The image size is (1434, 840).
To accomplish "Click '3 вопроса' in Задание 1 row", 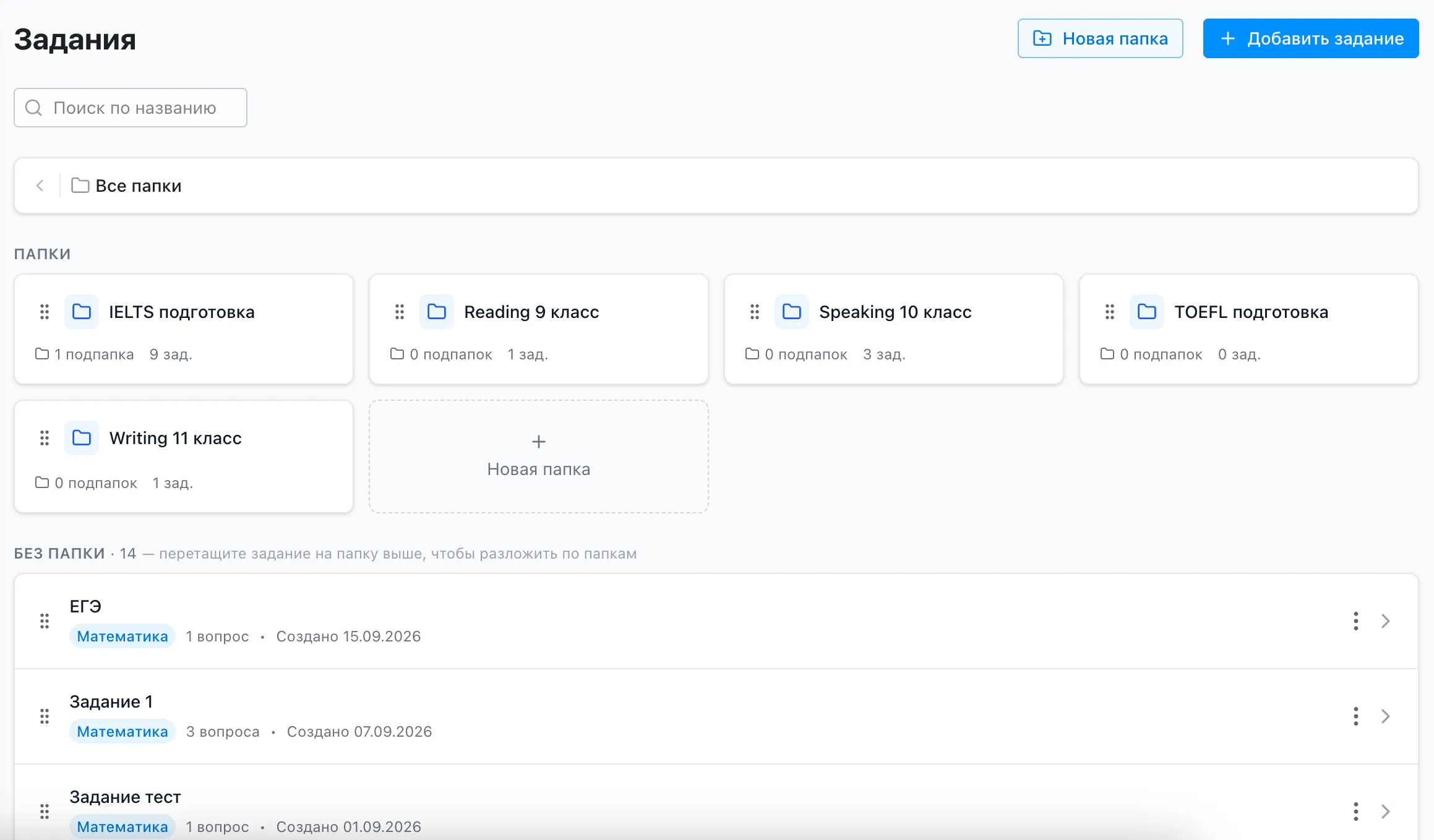I will (x=223, y=731).
